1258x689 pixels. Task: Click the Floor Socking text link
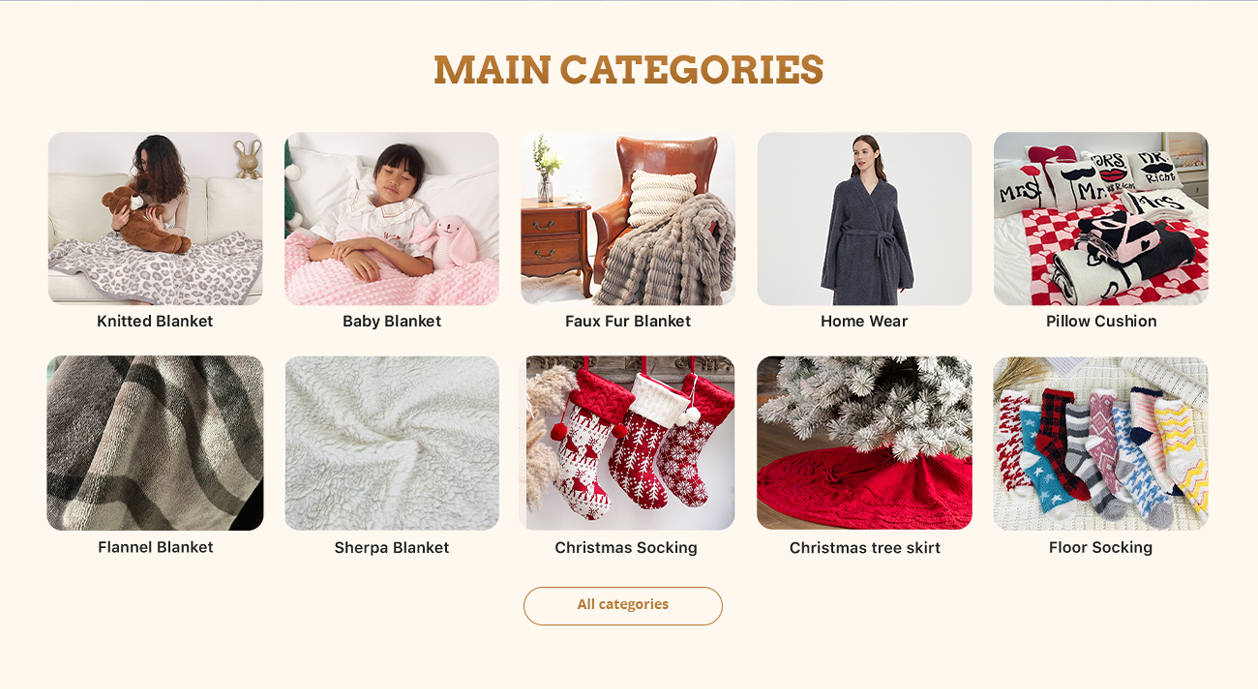point(1101,547)
